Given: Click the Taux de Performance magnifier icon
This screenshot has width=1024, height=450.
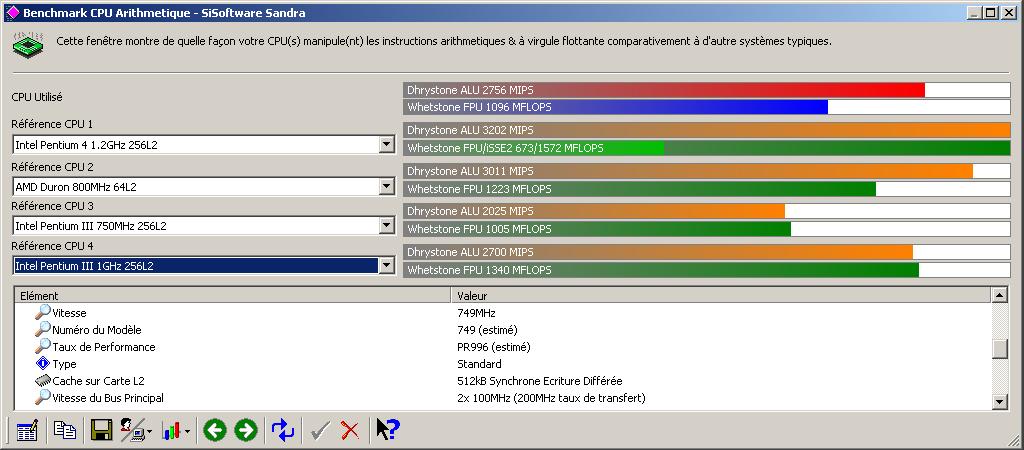Looking at the screenshot, I should coord(42,346).
